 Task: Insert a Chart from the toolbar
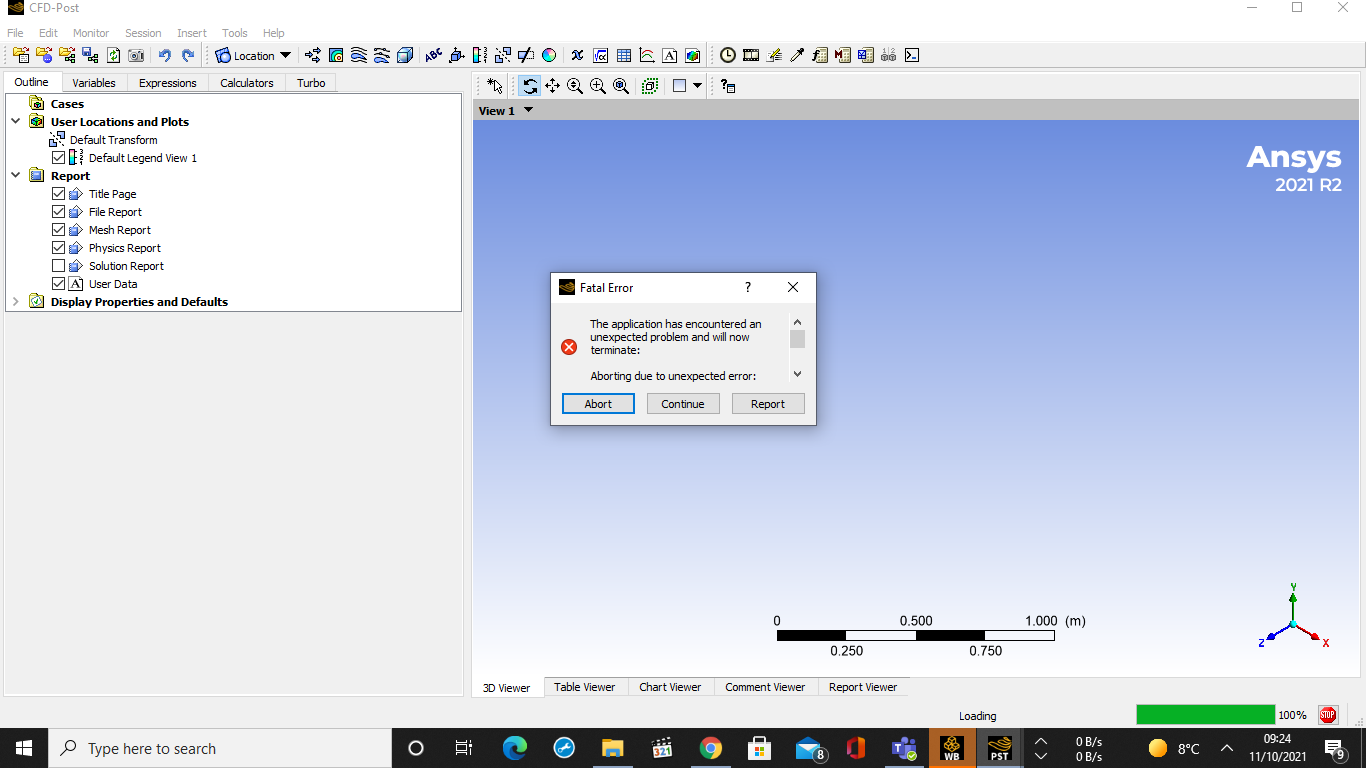tap(647, 56)
